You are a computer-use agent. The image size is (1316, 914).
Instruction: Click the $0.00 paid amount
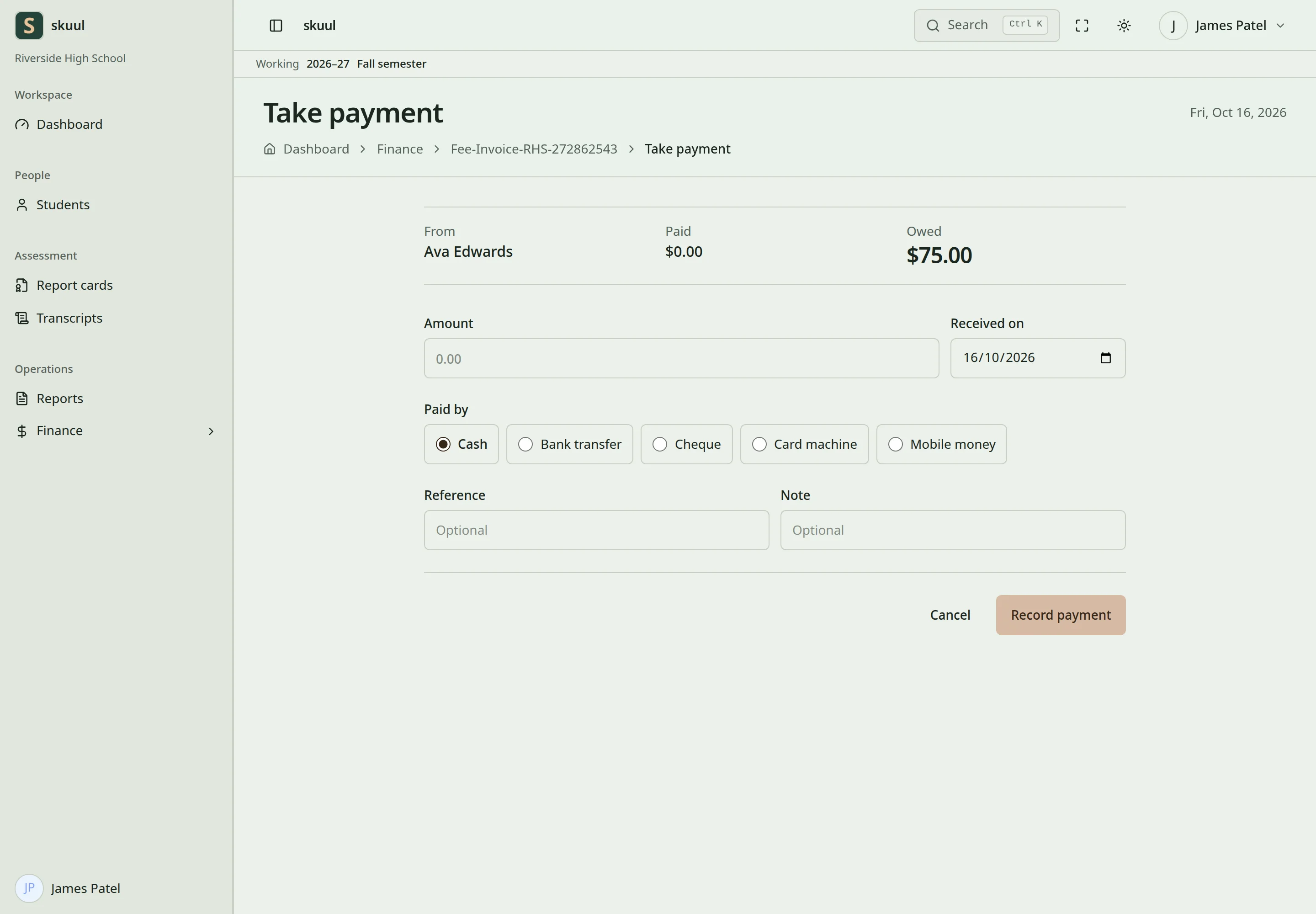coord(684,251)
